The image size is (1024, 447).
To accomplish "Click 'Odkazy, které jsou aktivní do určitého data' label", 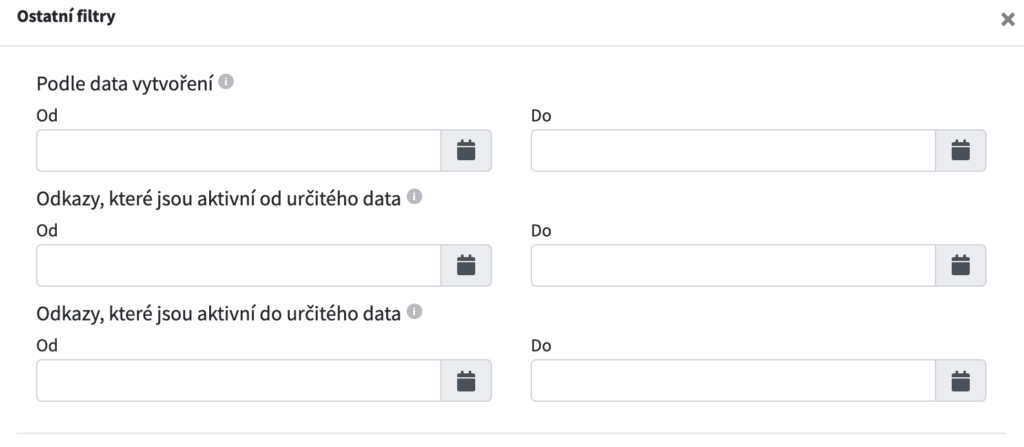I will pyautogui.click(x=219, y=314).
